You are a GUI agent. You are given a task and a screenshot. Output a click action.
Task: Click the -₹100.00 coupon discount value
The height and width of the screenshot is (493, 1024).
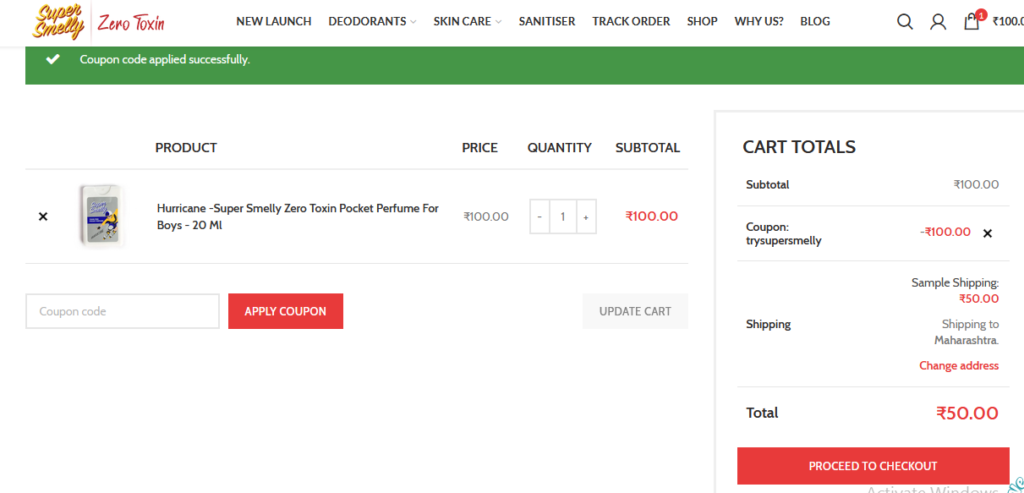click(x=946, y=232)
